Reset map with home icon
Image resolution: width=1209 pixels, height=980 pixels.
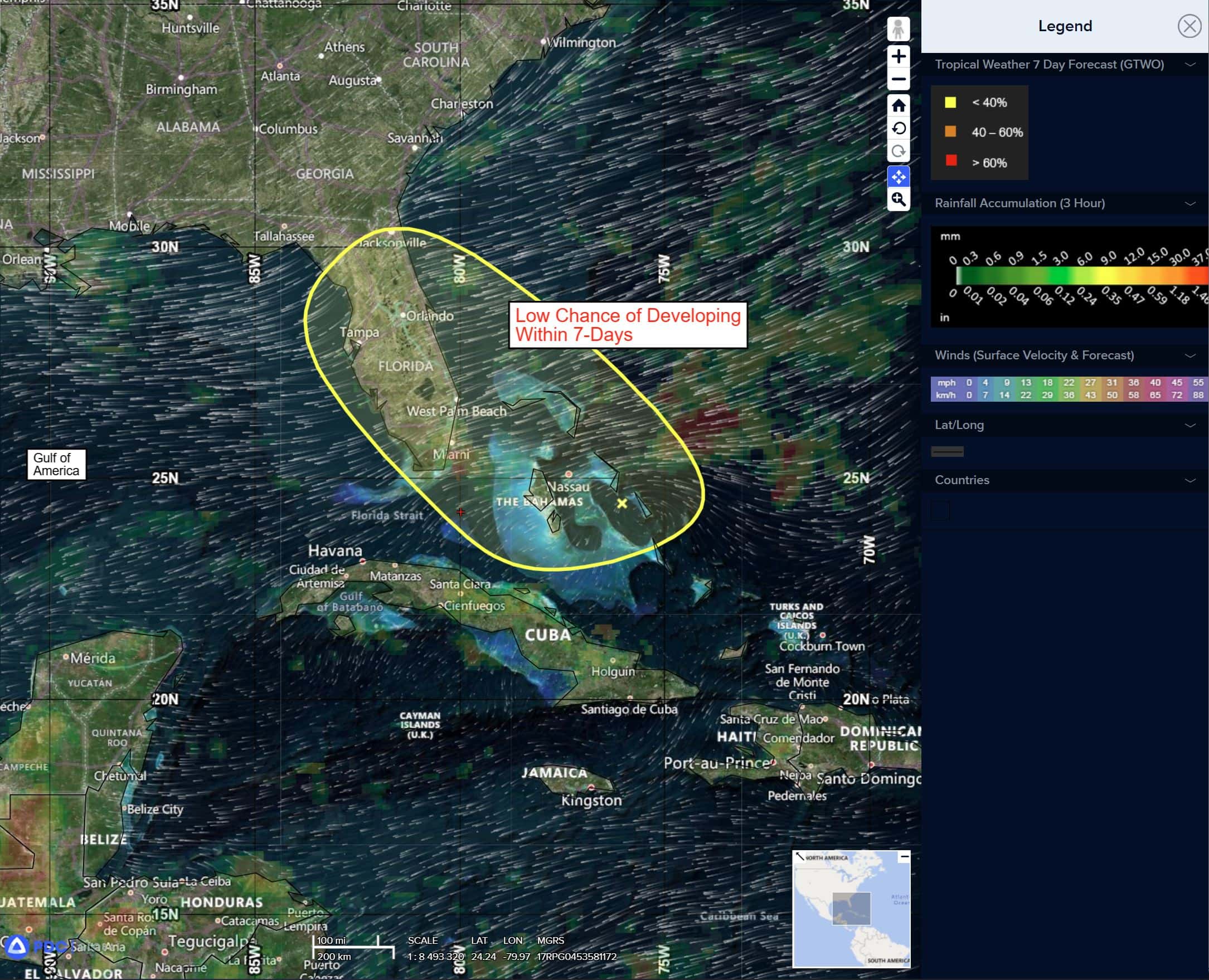point(898,105)
